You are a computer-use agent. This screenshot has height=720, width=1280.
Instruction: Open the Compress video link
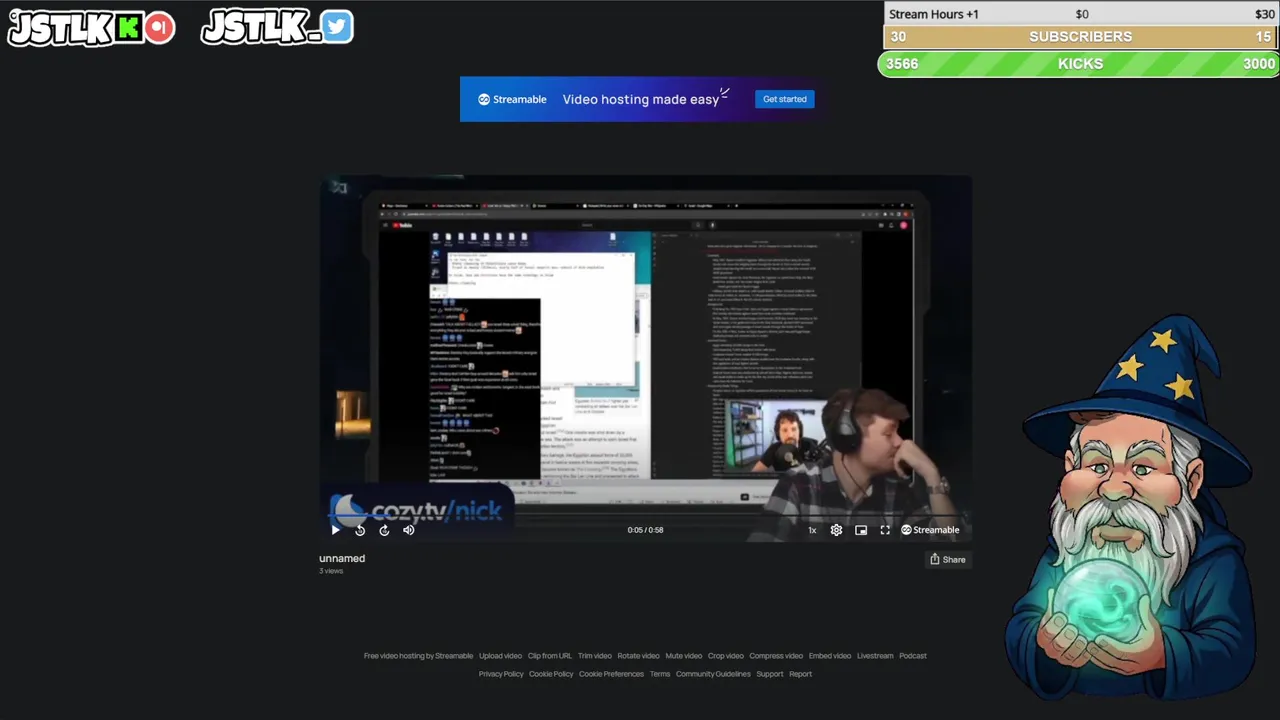pos(776,656)
